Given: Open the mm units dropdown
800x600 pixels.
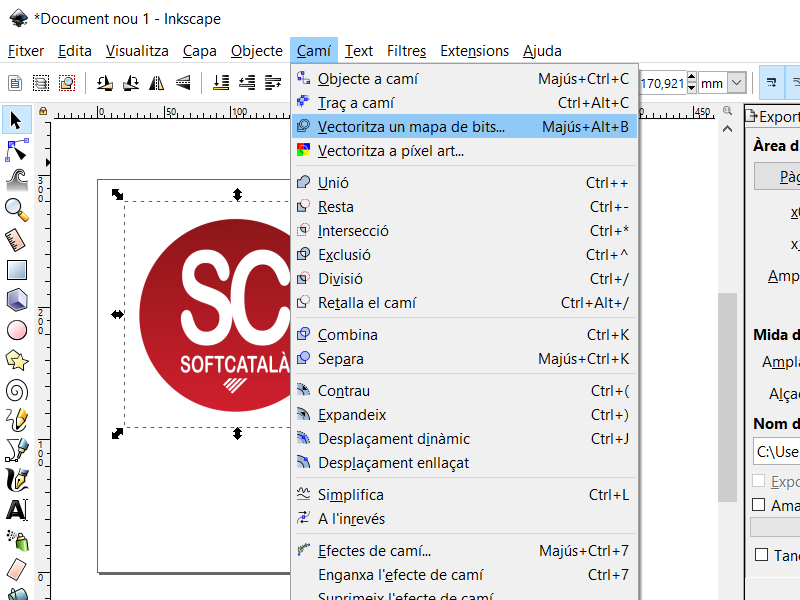Looking at the screenshot, I should coord(736,83).
